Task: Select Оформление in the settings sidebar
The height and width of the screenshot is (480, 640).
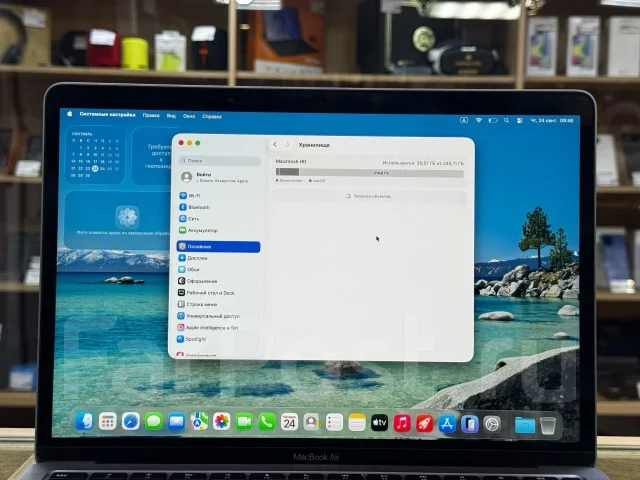Action: pyautogui.click(x=218, y=281)
